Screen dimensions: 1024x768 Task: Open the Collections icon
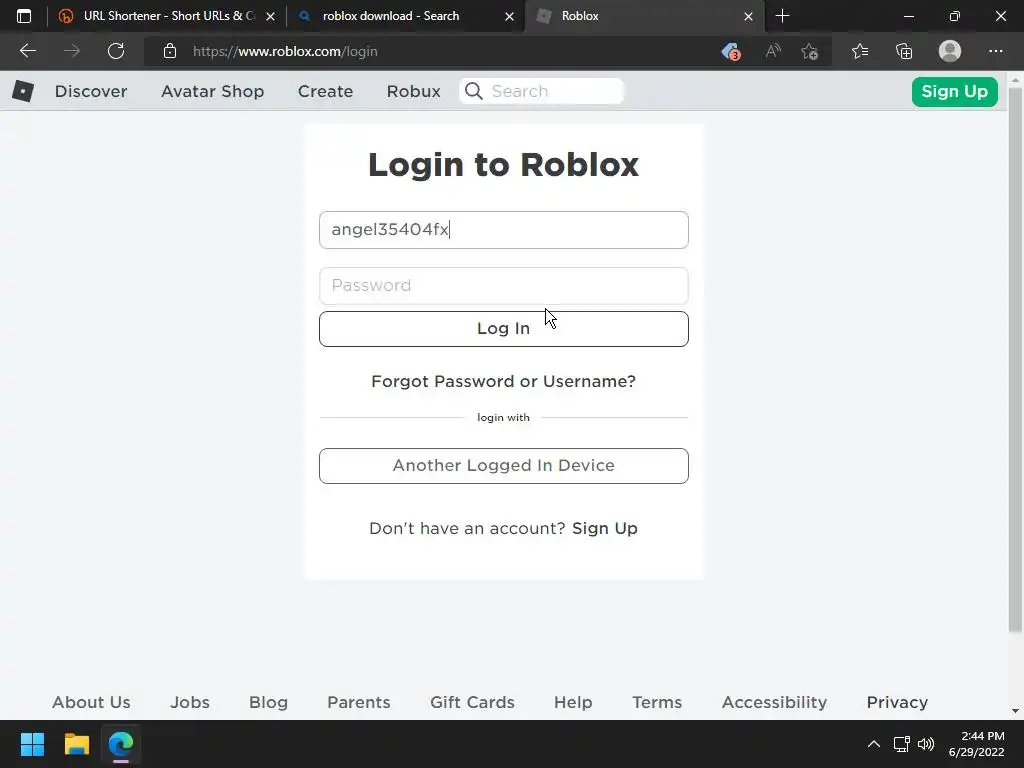tap(904, 51)
